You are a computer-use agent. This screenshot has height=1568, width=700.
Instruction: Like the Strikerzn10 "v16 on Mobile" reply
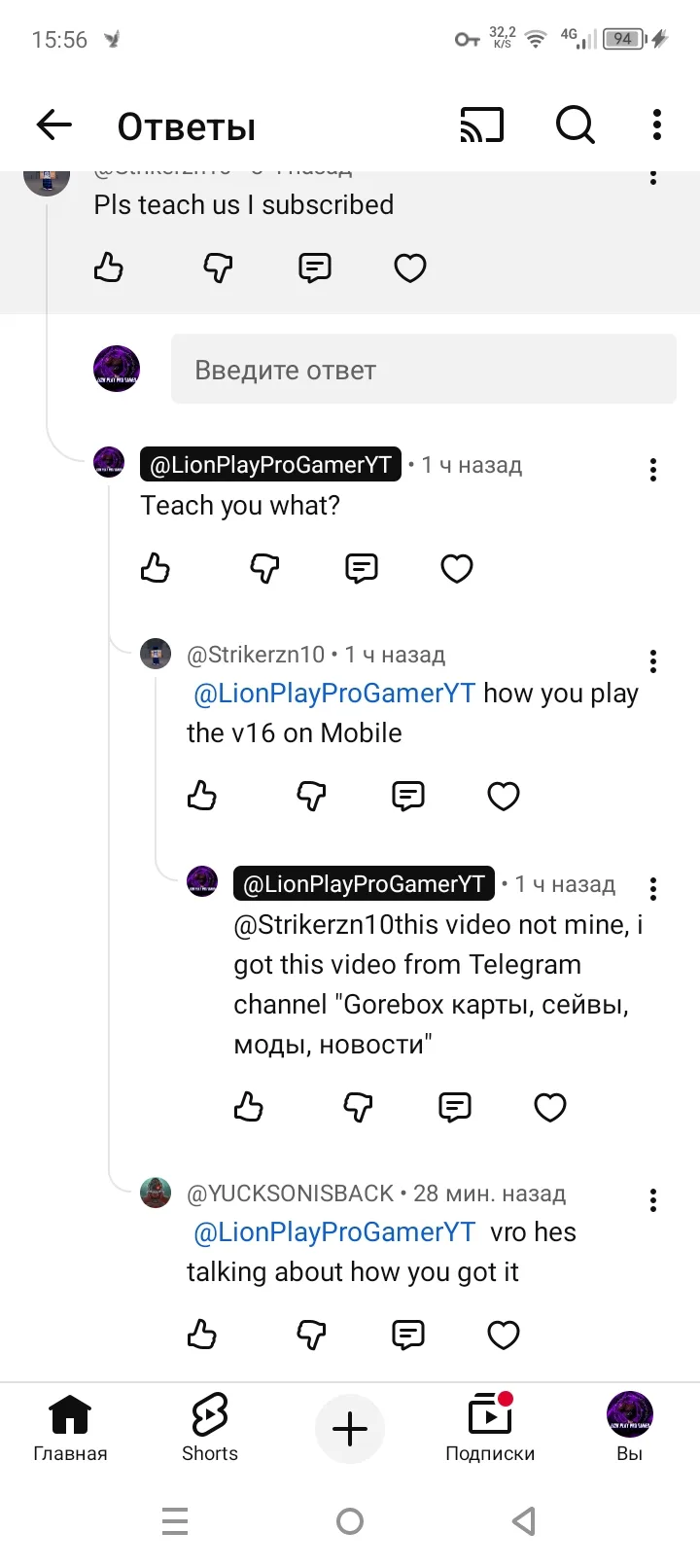tap(202, 796)
